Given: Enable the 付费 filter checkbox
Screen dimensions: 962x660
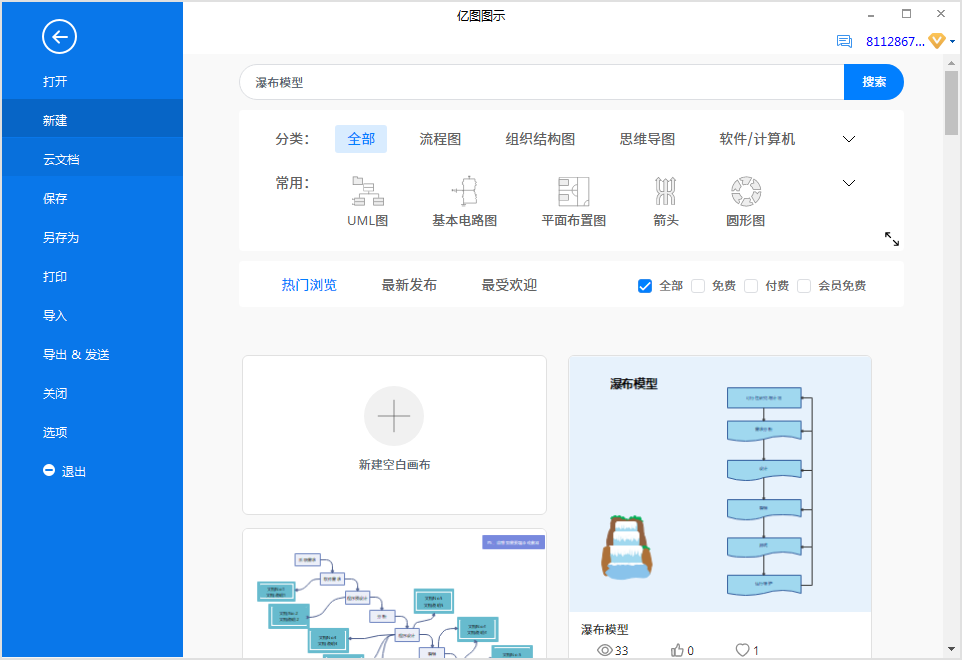Looking at the screenshot, I should (x=751, y=286).
